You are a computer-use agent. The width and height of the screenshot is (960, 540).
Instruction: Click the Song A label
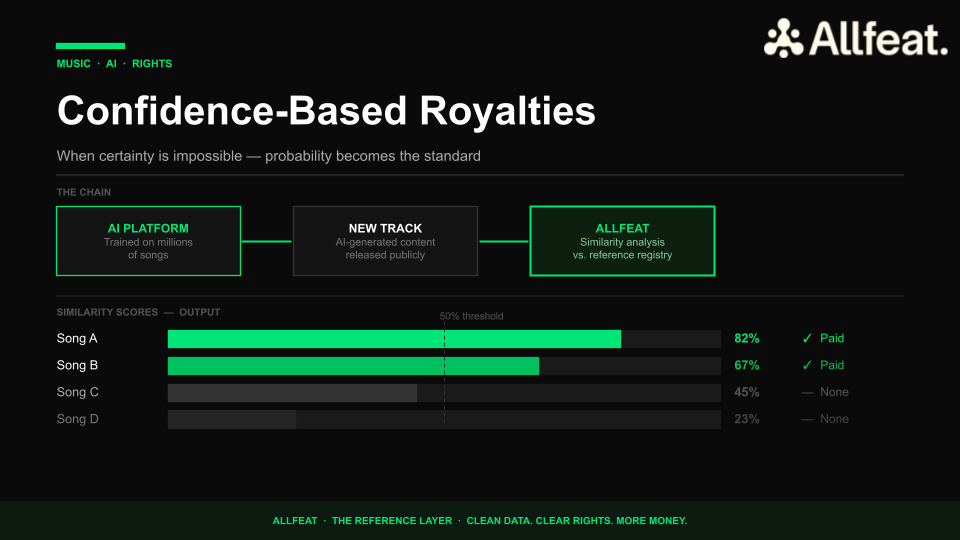78,338
